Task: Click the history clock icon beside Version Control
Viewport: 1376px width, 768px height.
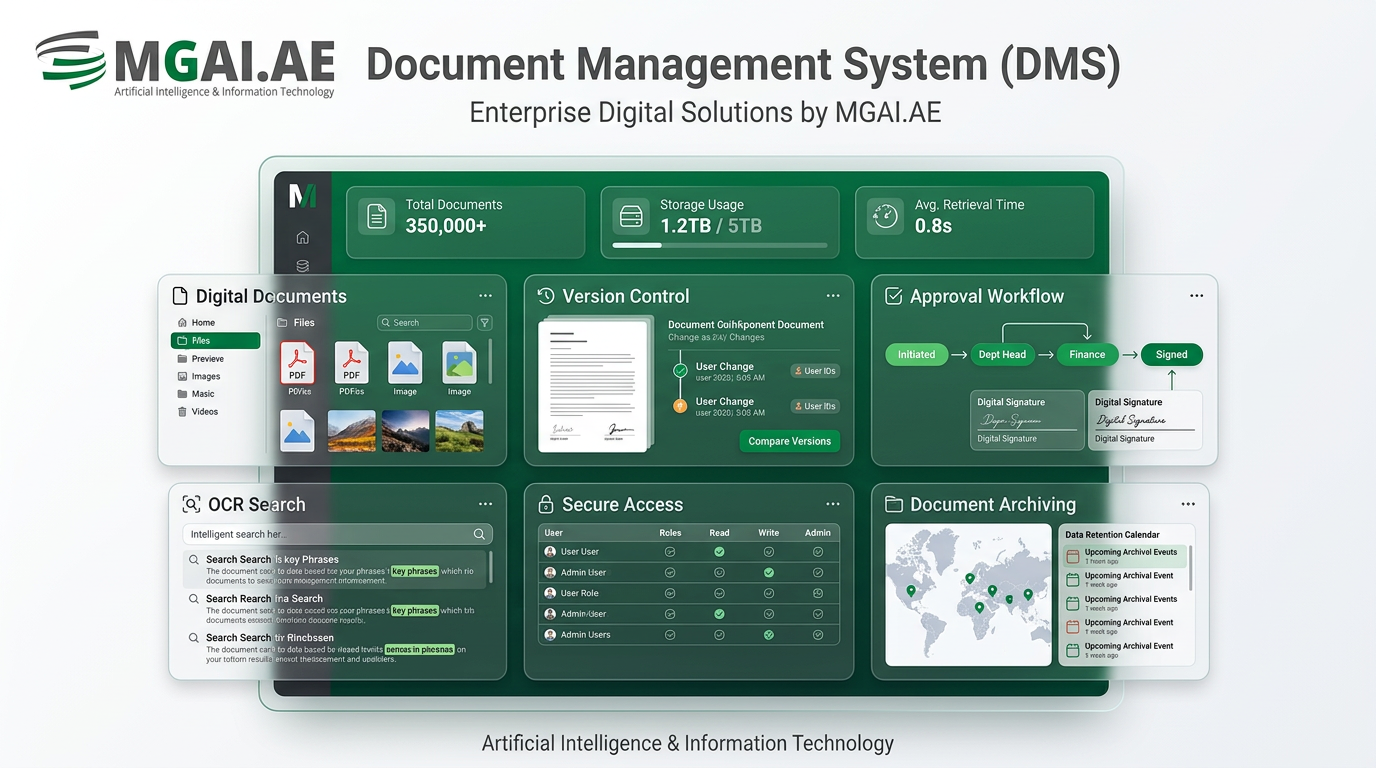Action: tap(546, 296)
